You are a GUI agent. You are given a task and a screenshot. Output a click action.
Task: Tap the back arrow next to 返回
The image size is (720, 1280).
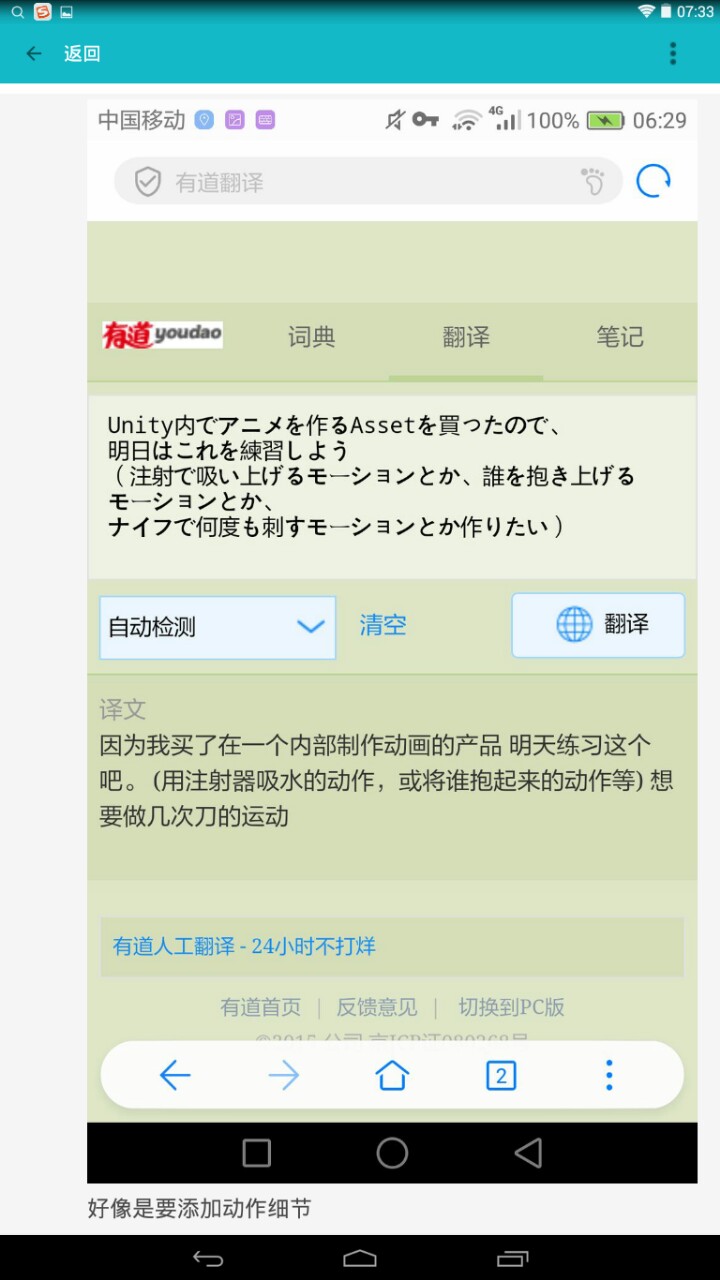coord(34,54)
